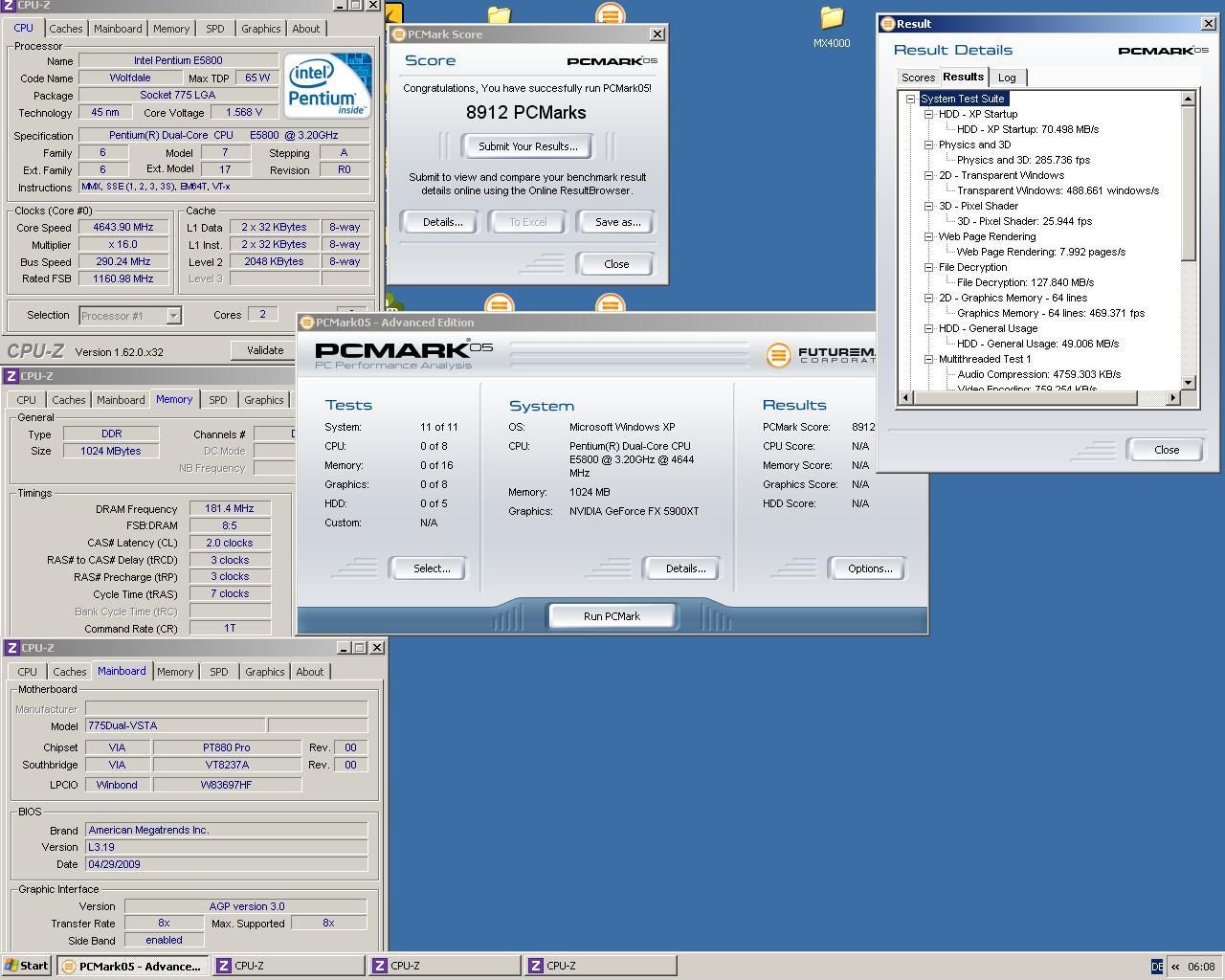Viewport: 1225px width, 980px height.
Task: Click the DE language indicator in the tray
Action: pos(1156,967)
